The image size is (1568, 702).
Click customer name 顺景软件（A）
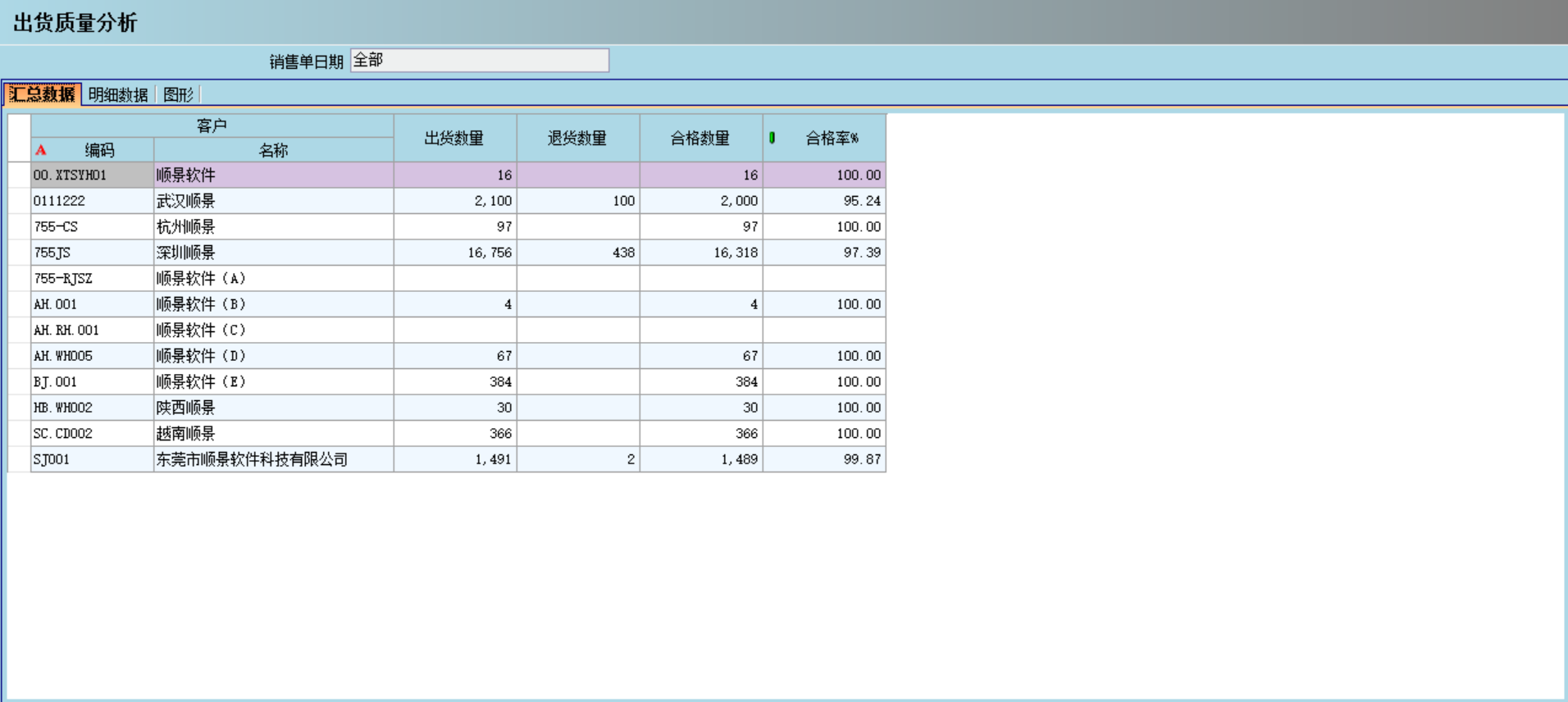point(201,278)
